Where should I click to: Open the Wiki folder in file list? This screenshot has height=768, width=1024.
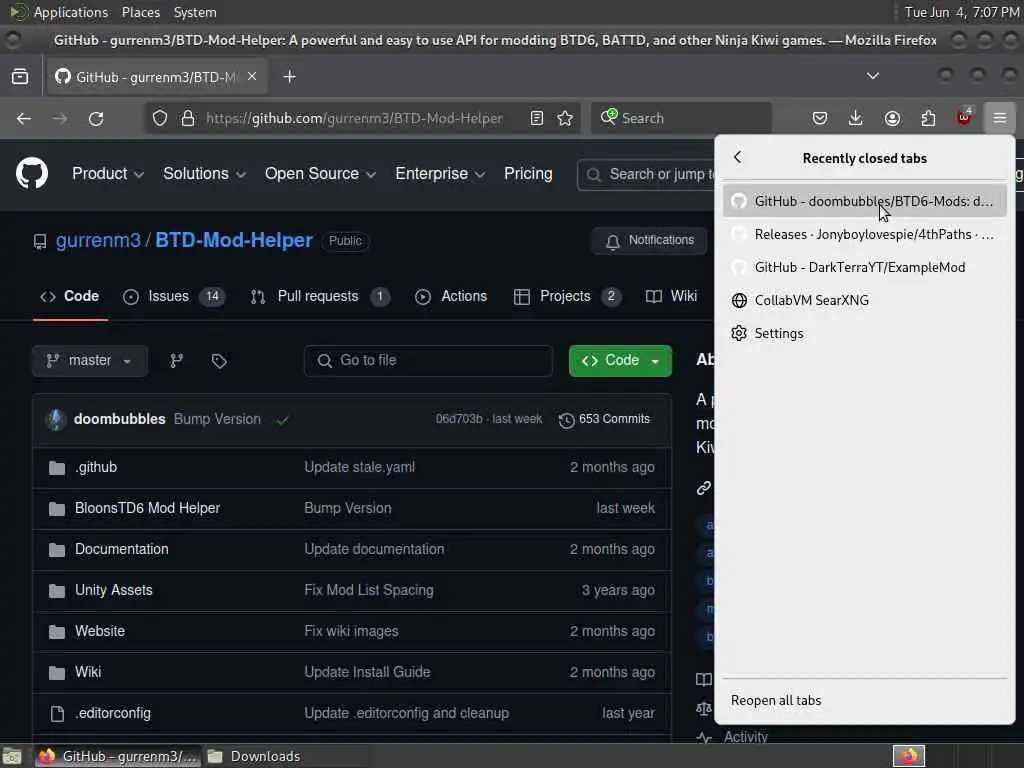(x=88, y=672)
